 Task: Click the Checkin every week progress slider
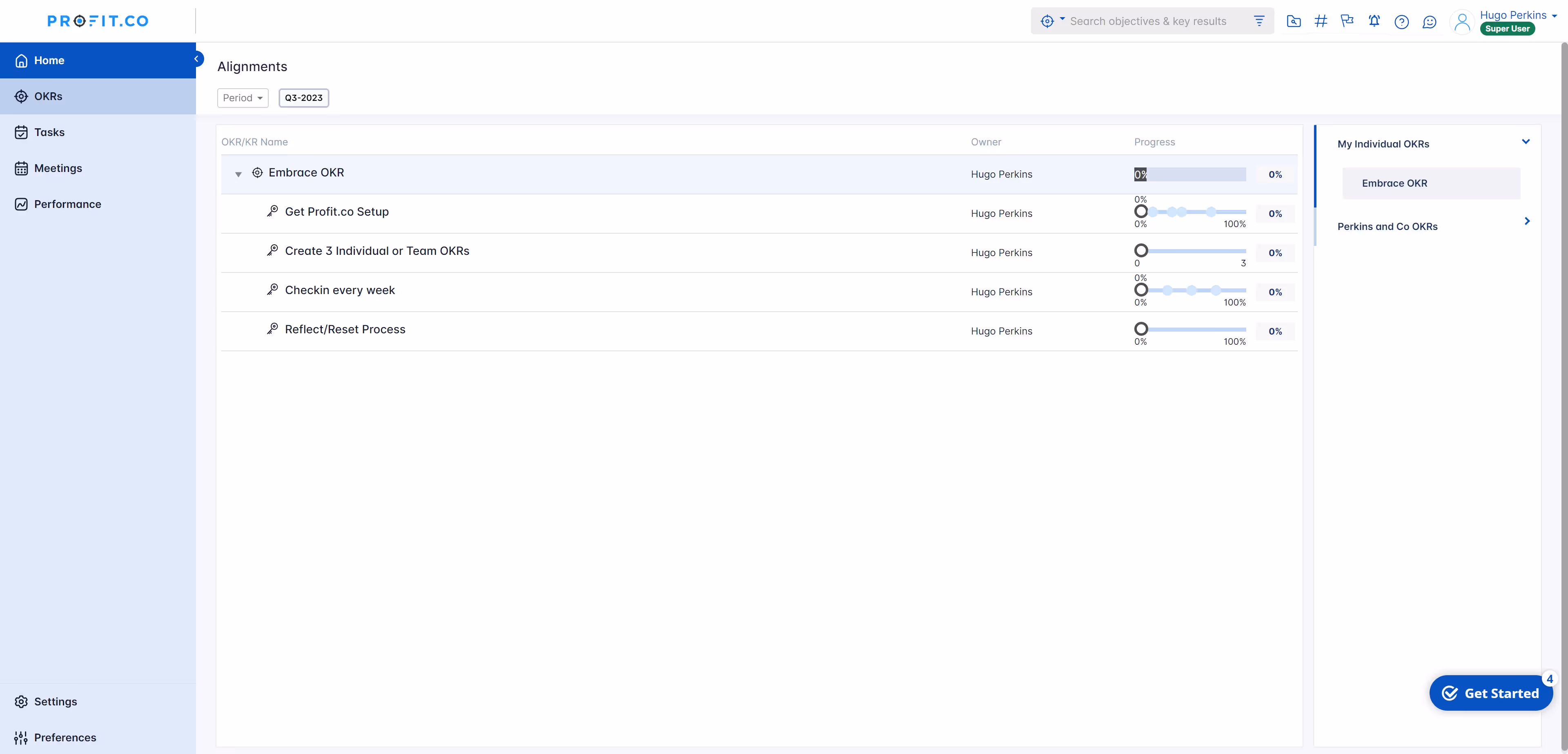(x=1189, y=290)
